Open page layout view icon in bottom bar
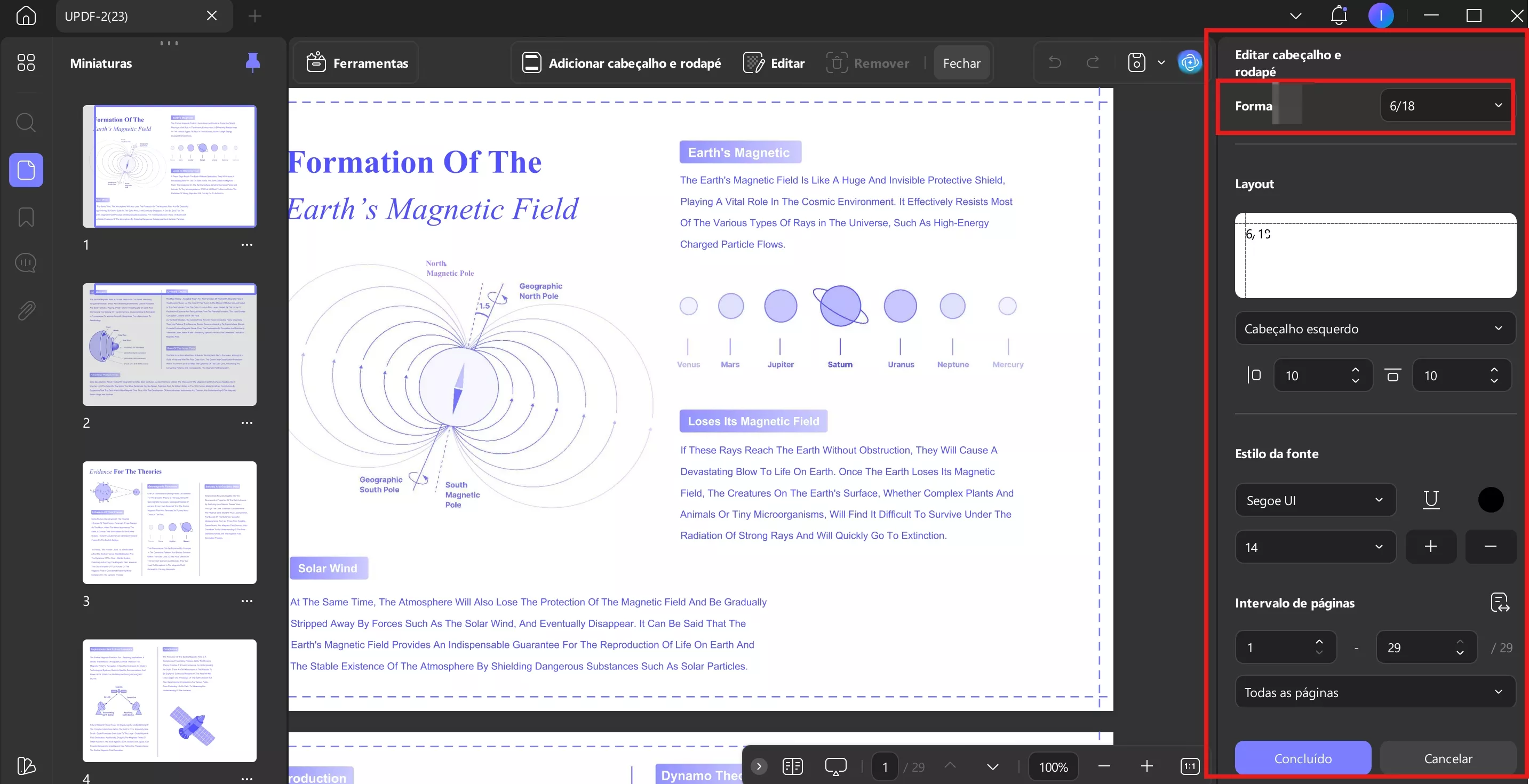Screen dimensions: 1529x784 792,766
